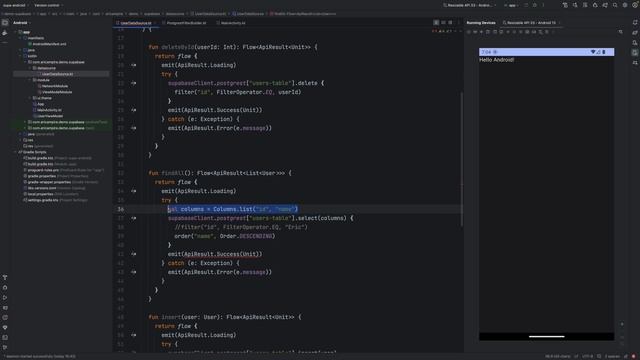The width and height of the screenshot is (640, 360).
Task: Switch editor to Code only view
Action: (436, 23)
